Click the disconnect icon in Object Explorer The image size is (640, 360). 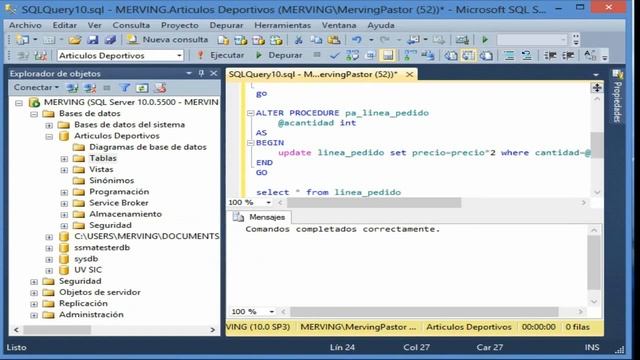[90, 88]
